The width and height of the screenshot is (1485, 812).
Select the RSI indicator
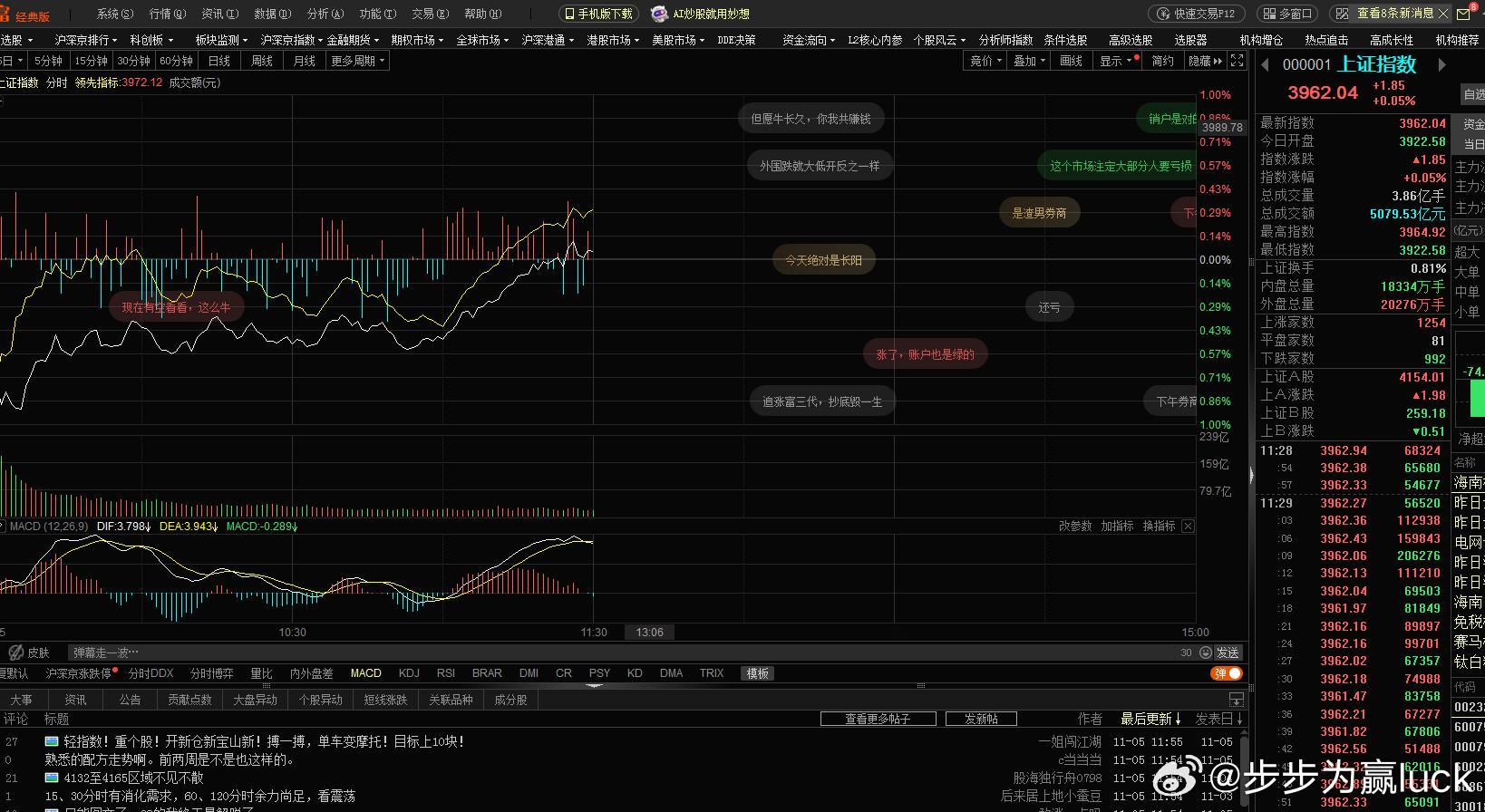click(x=446, y=673)
